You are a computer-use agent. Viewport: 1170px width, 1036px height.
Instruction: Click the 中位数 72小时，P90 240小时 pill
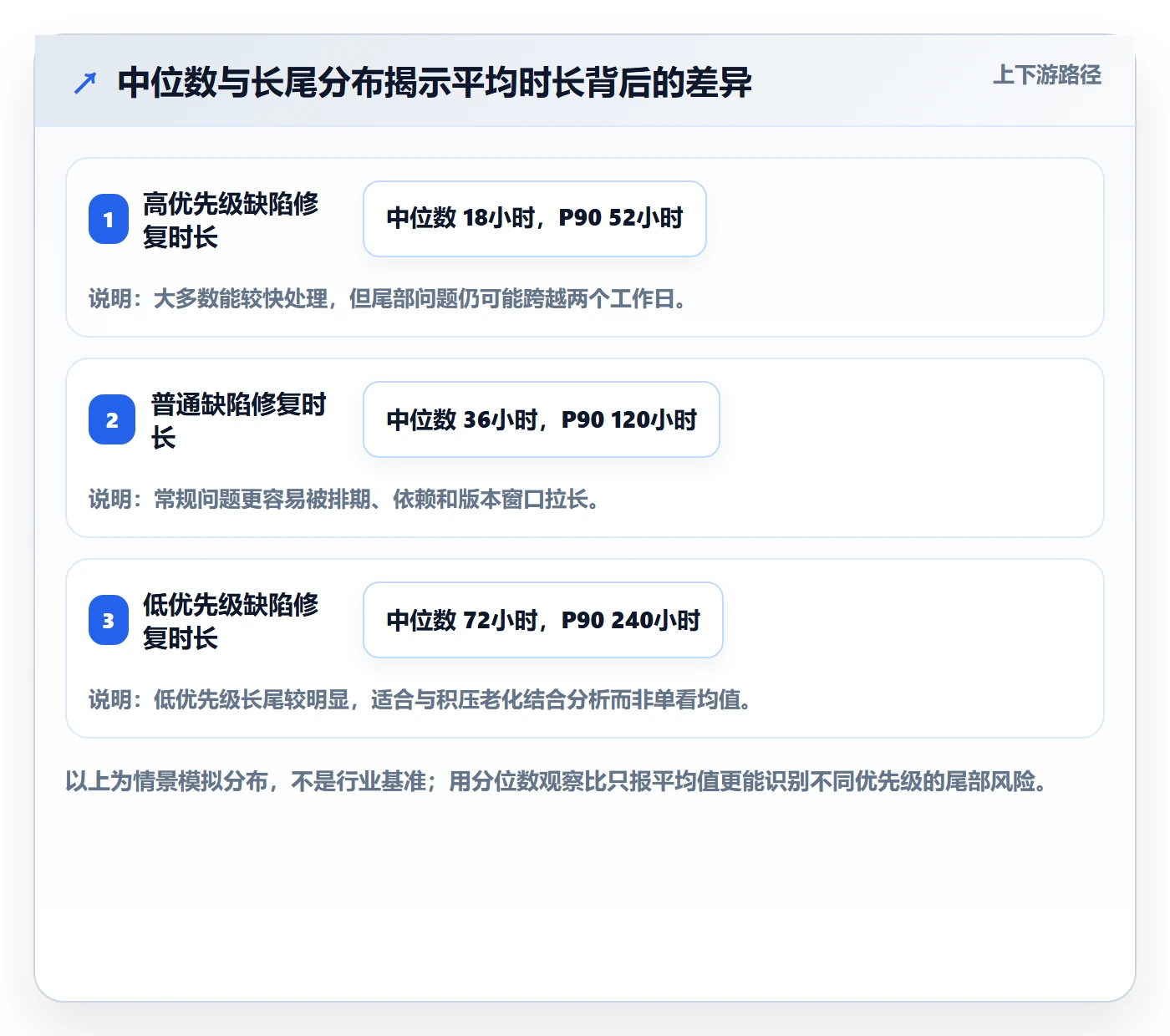(x=543, y=620)
